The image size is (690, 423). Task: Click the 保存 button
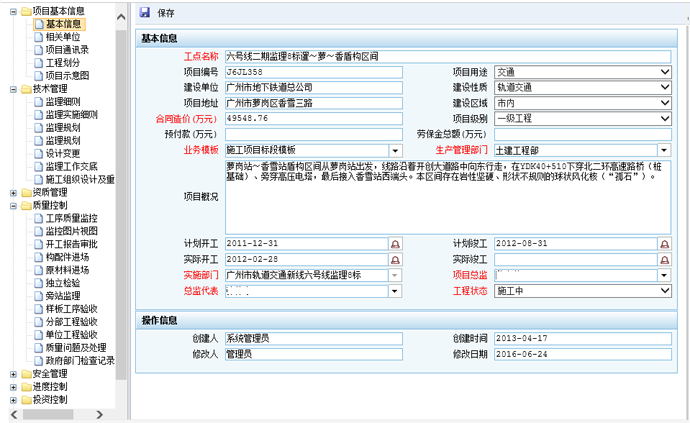[x=166, y=13]
